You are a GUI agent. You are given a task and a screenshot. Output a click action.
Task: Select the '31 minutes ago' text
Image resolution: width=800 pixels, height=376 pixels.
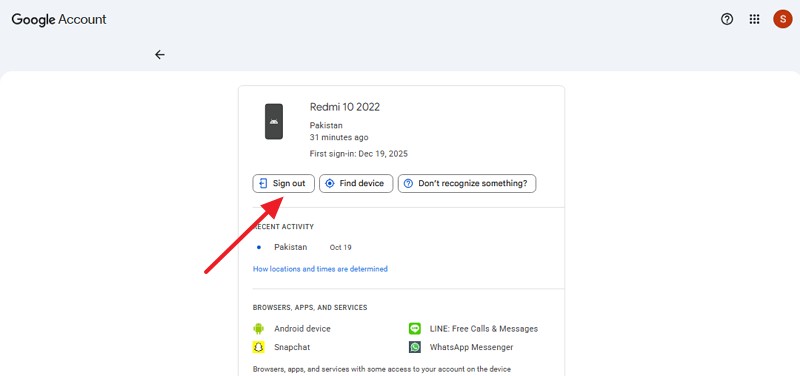click(x=339, y=138)
